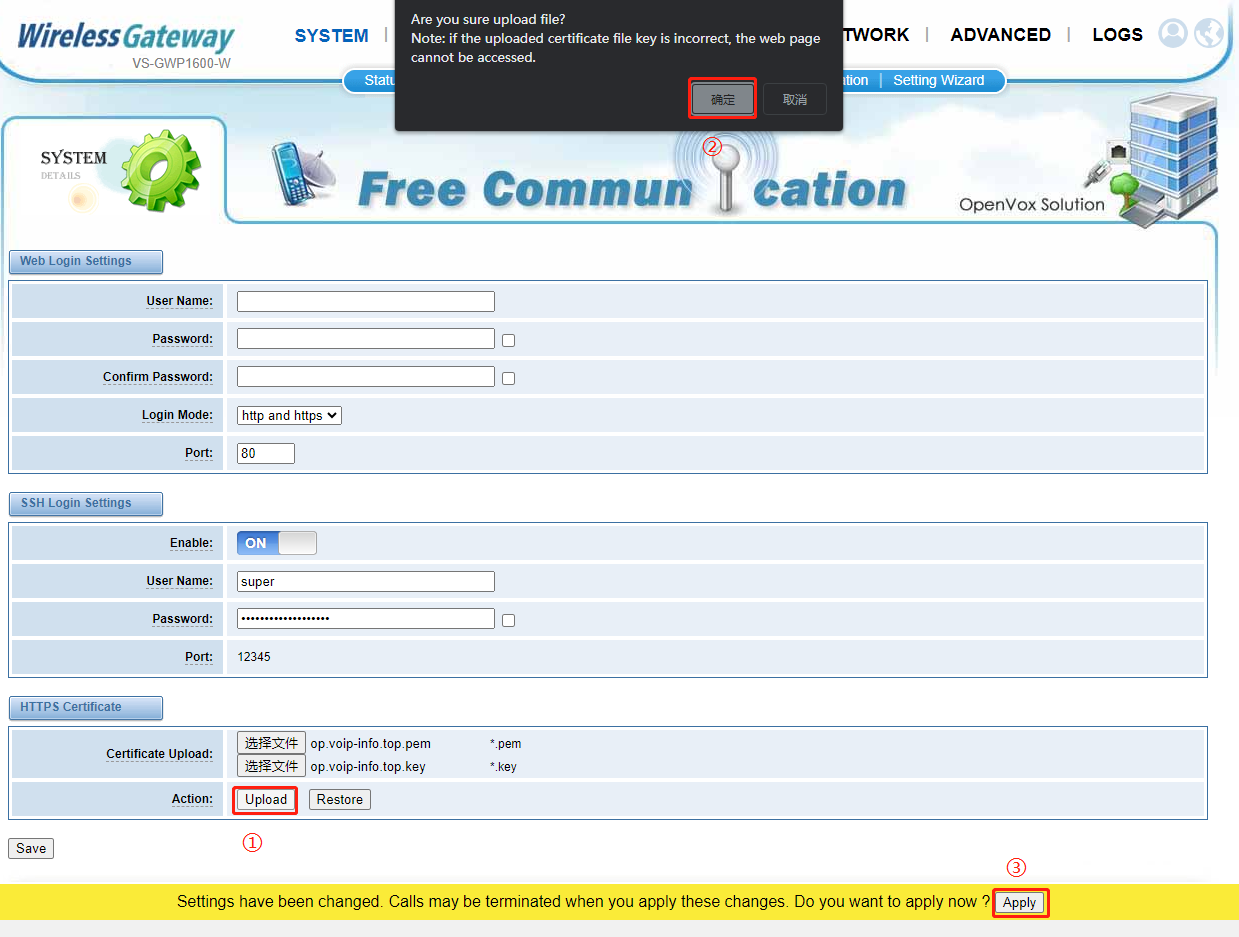Image resolution: width=1239 pixels, height=937 pixels.
Task: Click the Login Mode label
Action: pyautogui.click(x=177, y=415)
